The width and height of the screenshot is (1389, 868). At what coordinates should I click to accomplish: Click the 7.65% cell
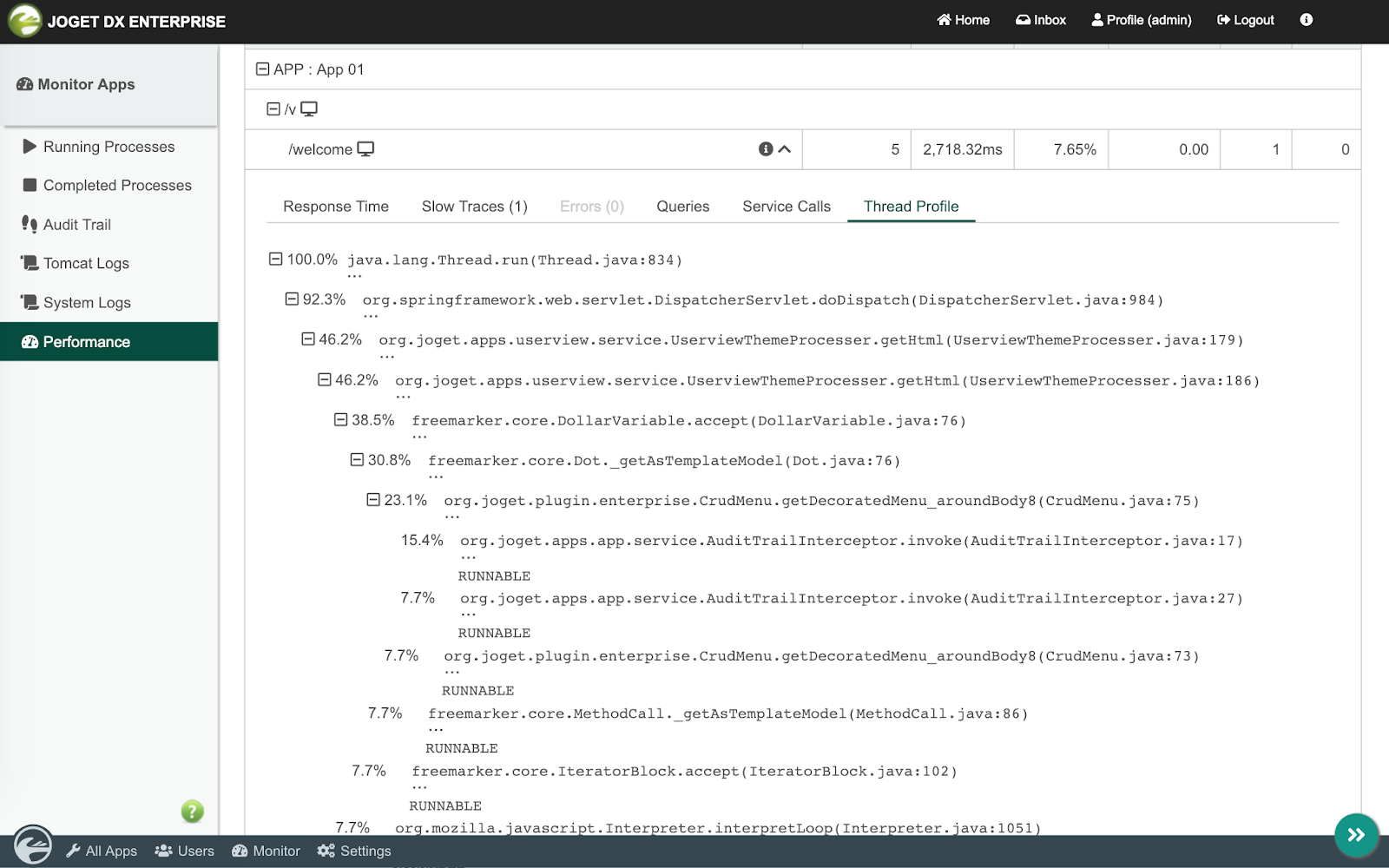coord(1062,149)
